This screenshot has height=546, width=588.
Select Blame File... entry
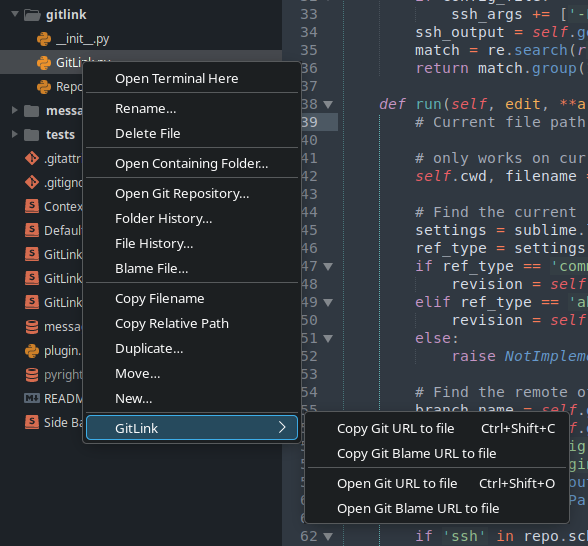pyautogui.click(x=192, y=269)
